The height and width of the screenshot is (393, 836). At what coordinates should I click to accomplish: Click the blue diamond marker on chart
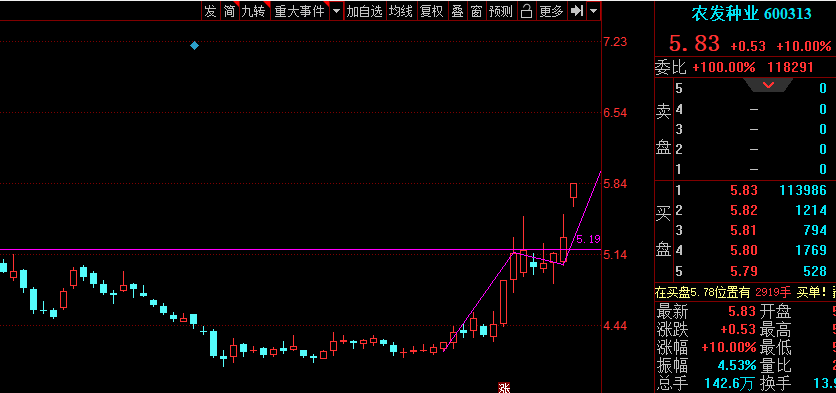pos(195,46)
